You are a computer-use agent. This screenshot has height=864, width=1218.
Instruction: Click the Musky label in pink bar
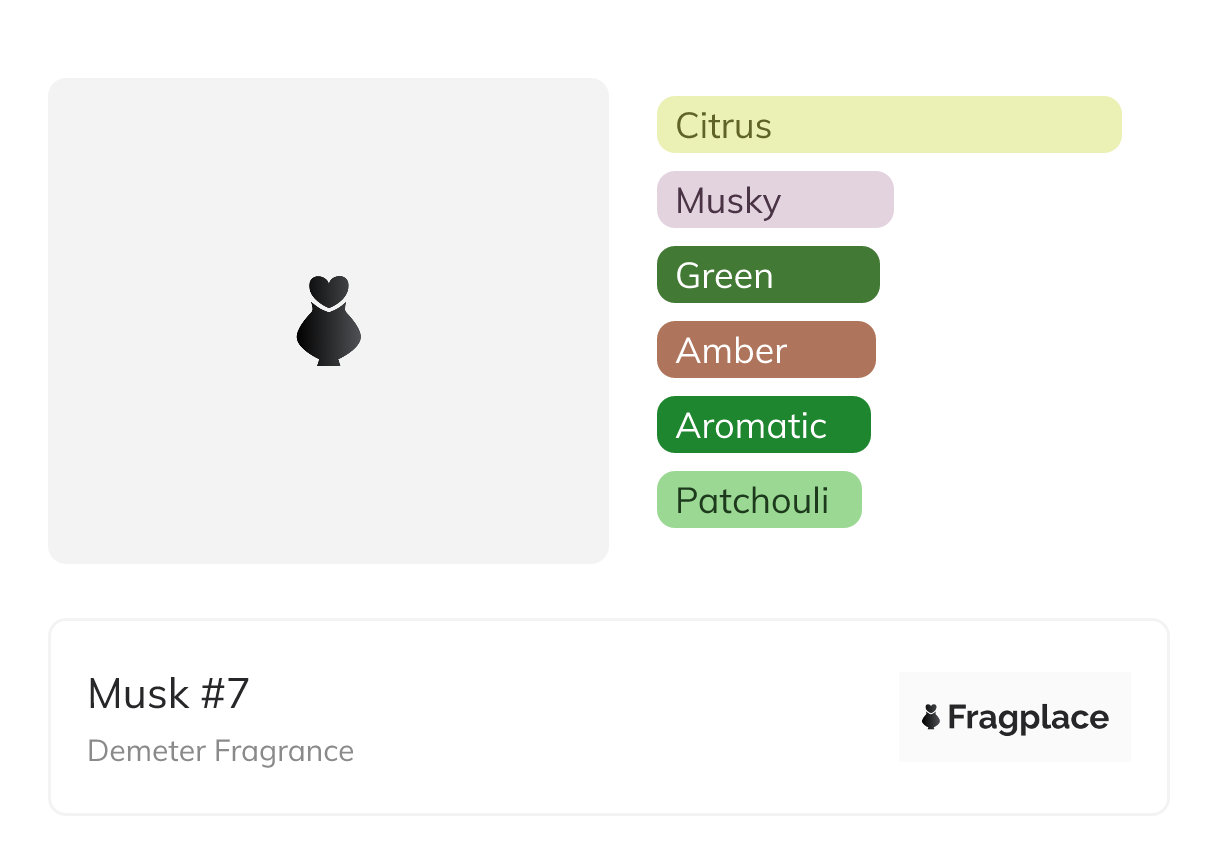click(x=727, y=201)
